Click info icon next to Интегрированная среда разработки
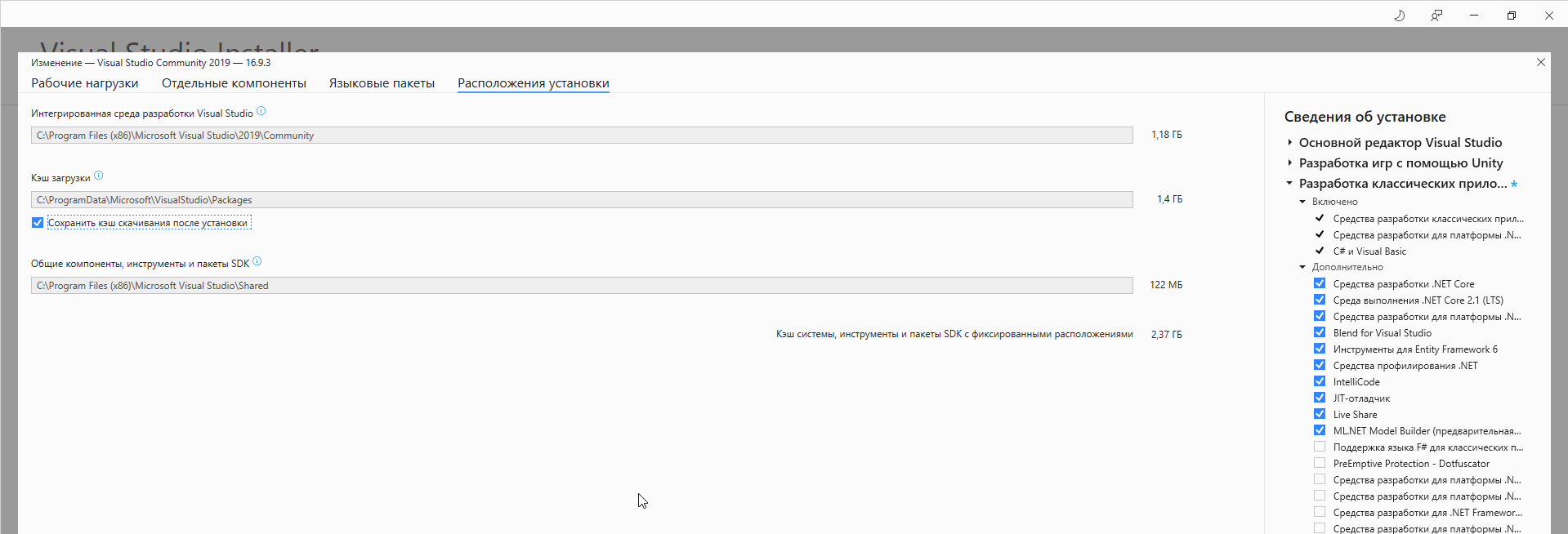 pos(261,111)
